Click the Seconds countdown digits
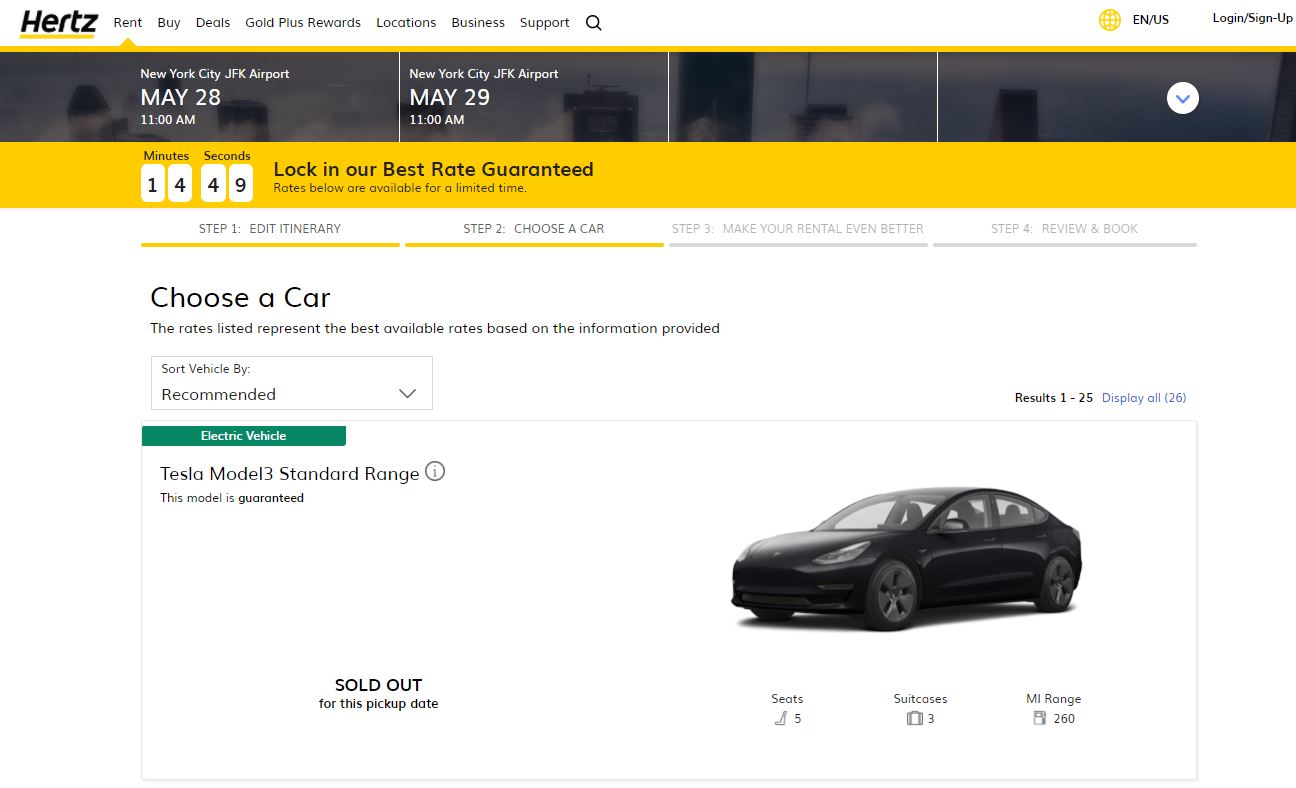This screenshot has width=1296, height=788. click(227, 184)
